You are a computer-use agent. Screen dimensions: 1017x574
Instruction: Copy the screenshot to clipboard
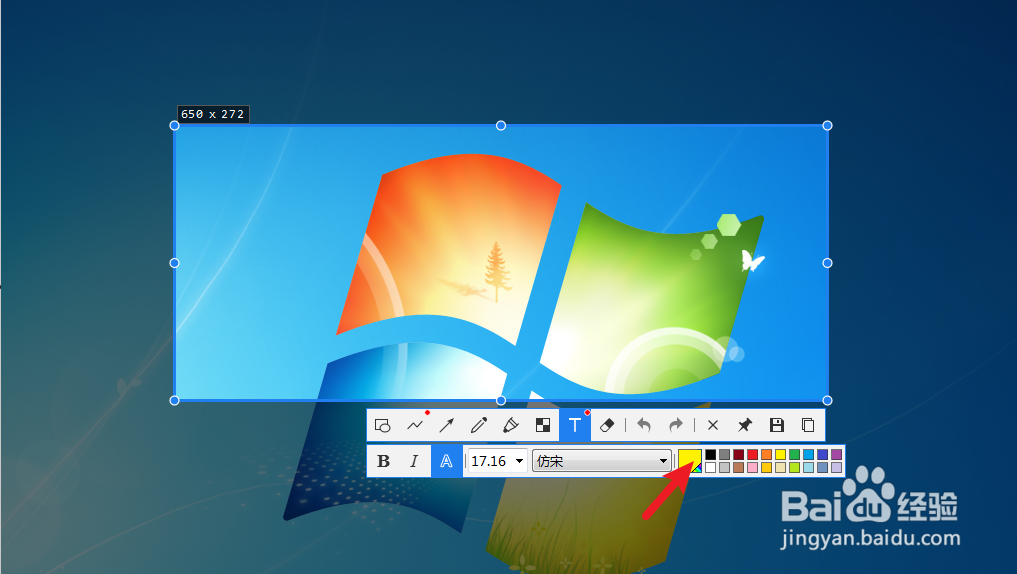808,425
